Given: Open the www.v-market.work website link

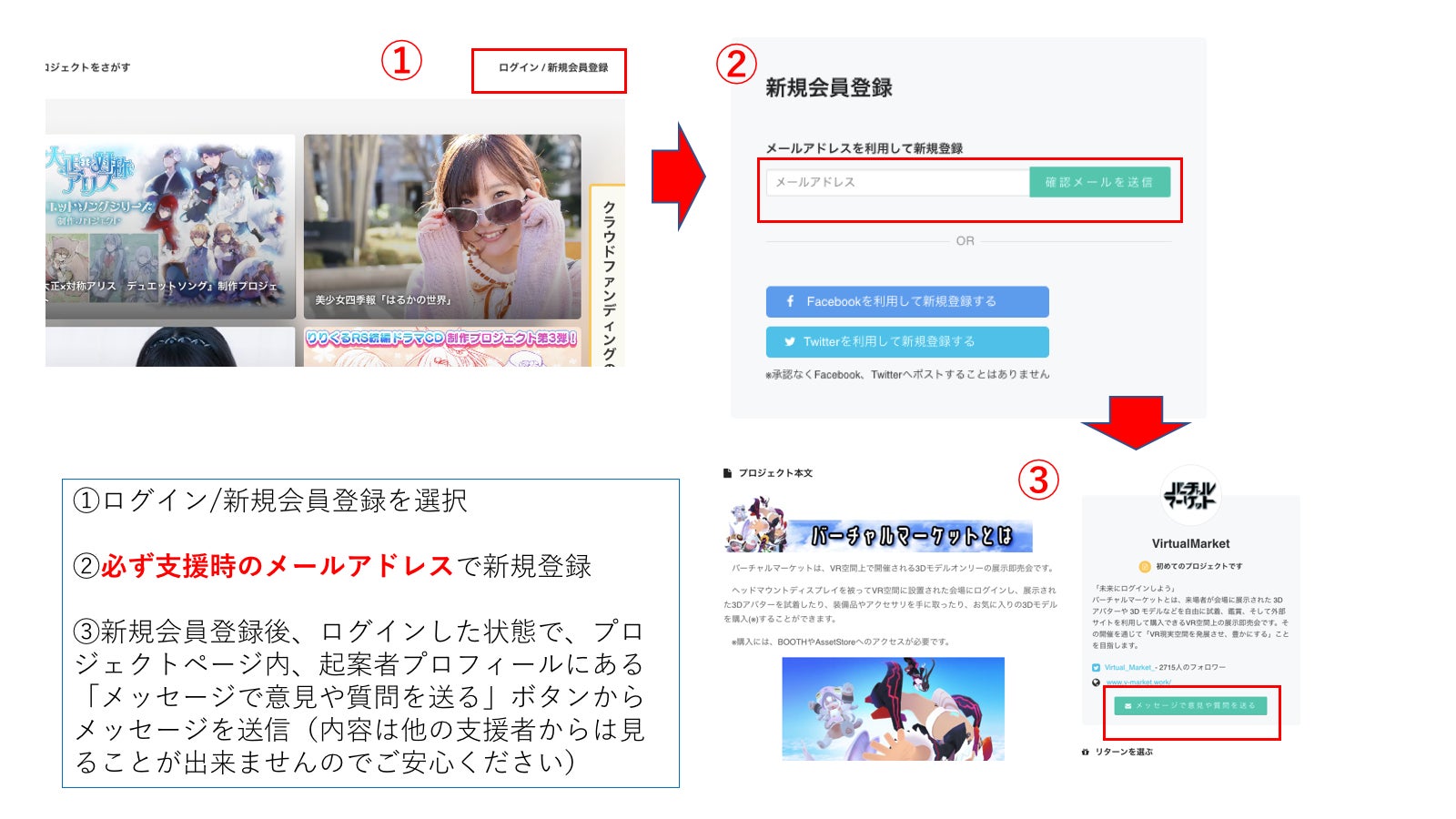Looking at the screenshot, I should [1137, 682].
